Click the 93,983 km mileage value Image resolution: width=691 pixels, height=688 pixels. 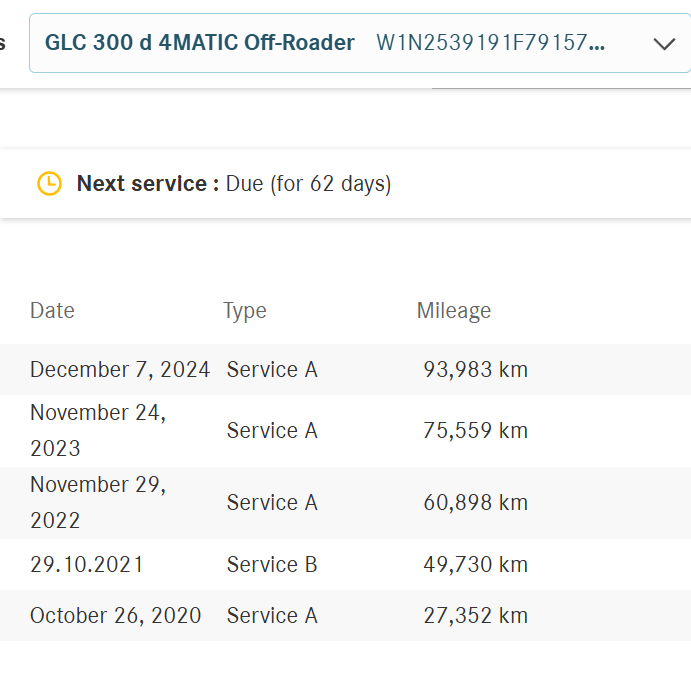pos(476,369)
